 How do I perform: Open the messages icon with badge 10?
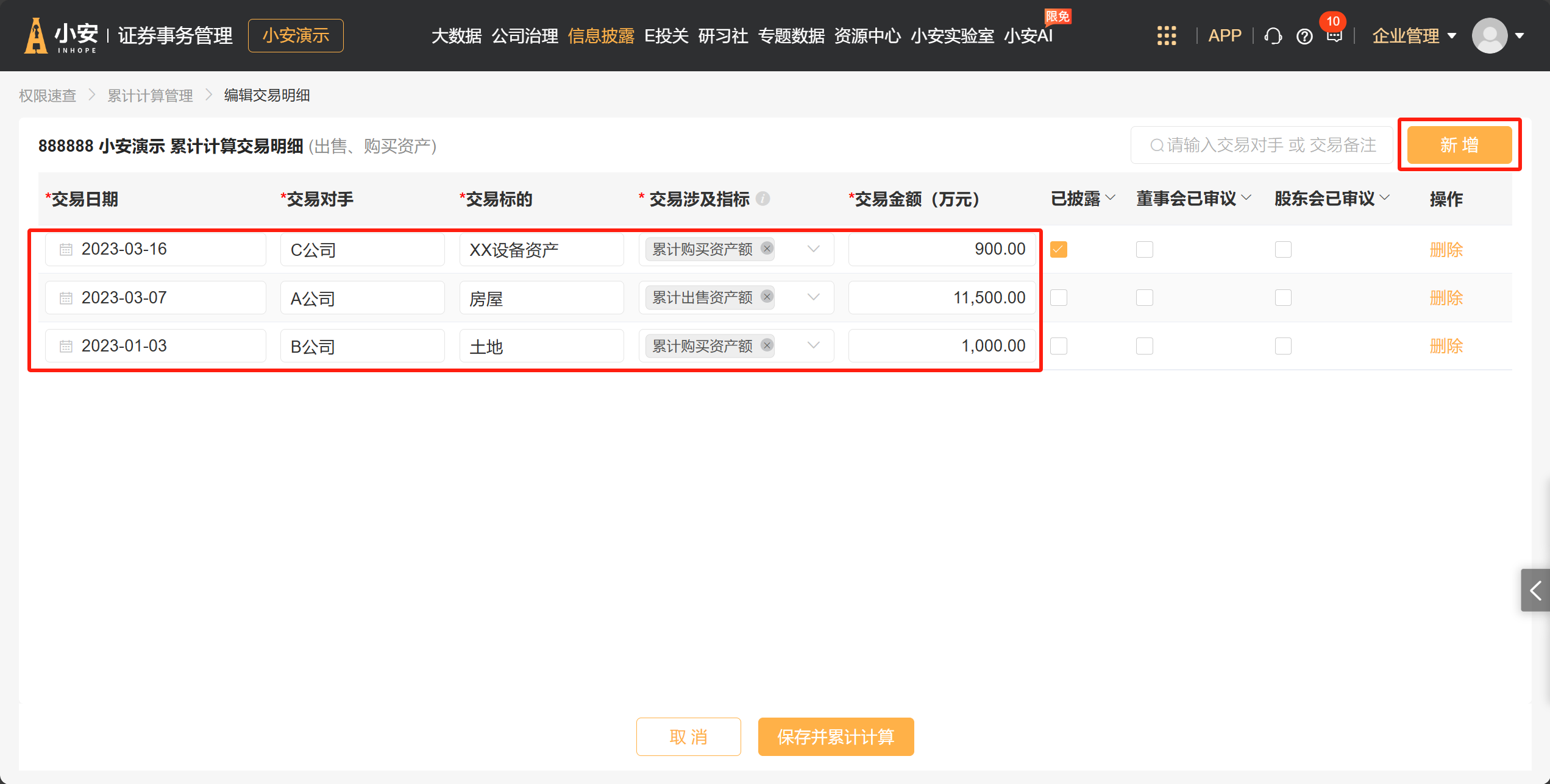[1334, 36]
